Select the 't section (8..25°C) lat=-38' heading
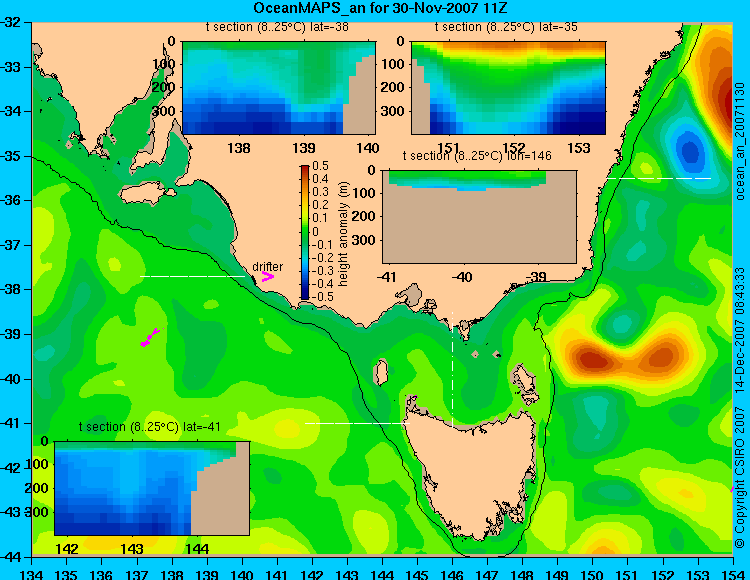Screen dimensions: 750x580 [x=277, y=27]
